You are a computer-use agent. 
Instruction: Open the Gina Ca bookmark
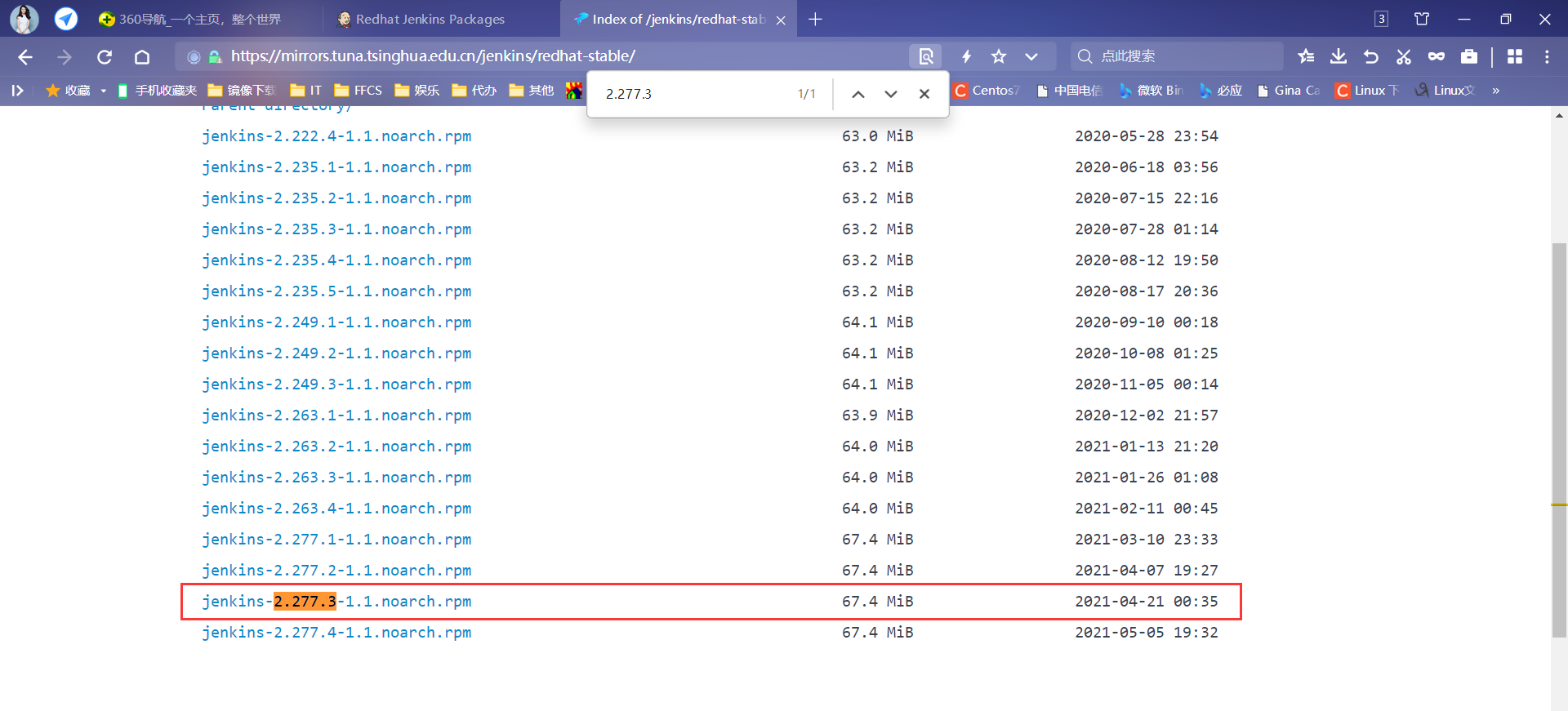1289,91
